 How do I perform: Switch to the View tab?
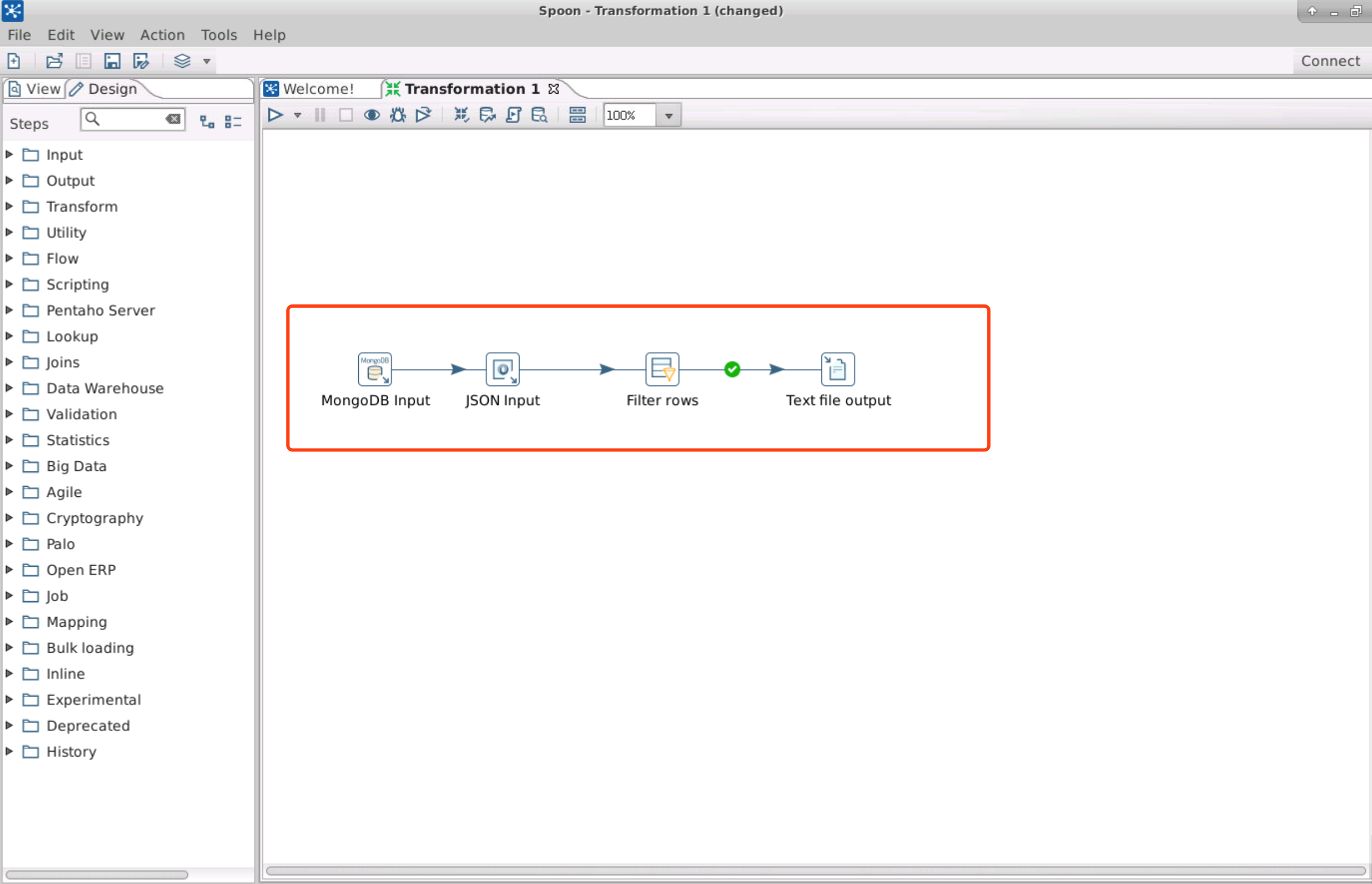(x=35, y=89)
